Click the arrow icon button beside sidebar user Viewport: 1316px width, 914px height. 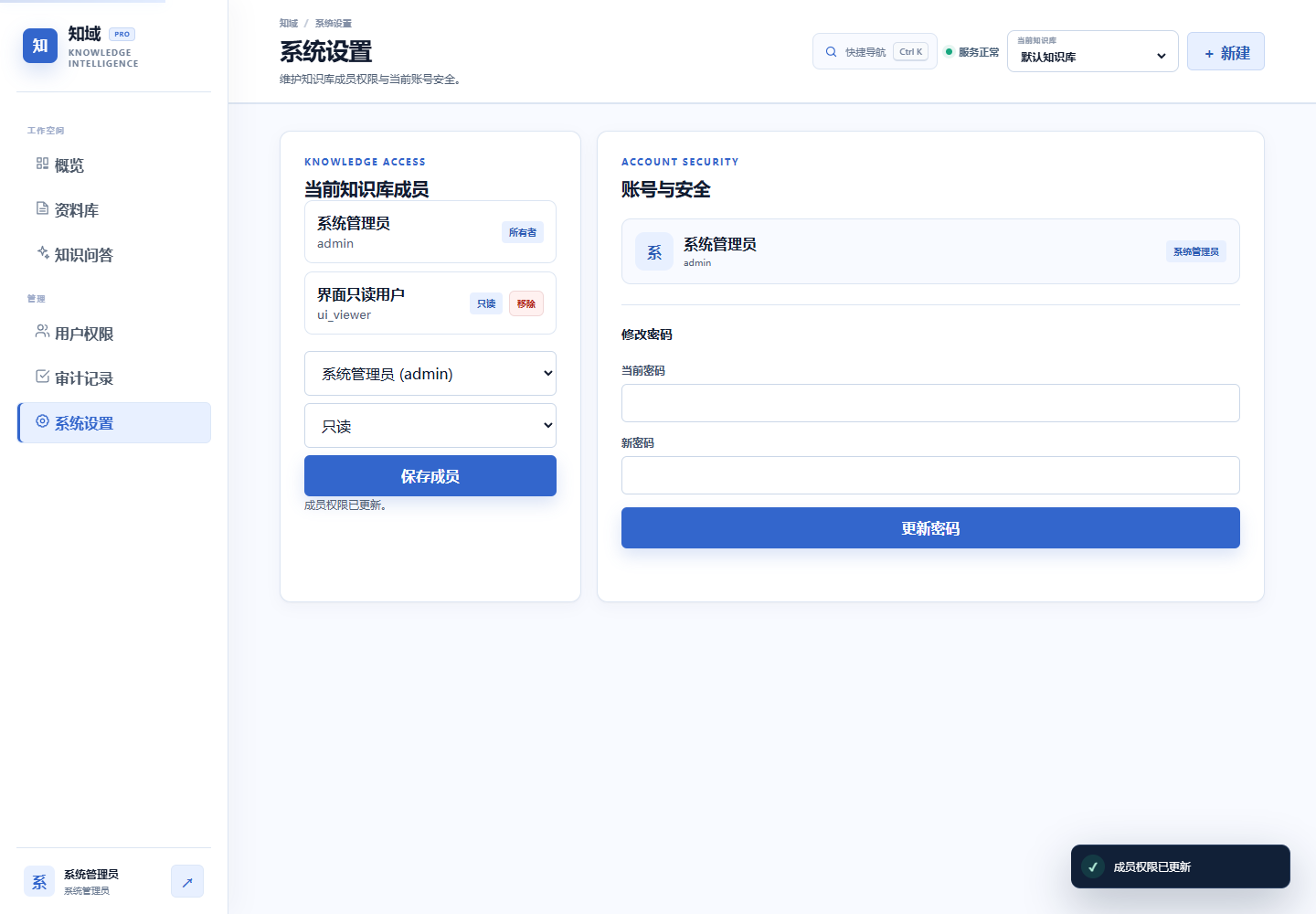pos(187,881)
